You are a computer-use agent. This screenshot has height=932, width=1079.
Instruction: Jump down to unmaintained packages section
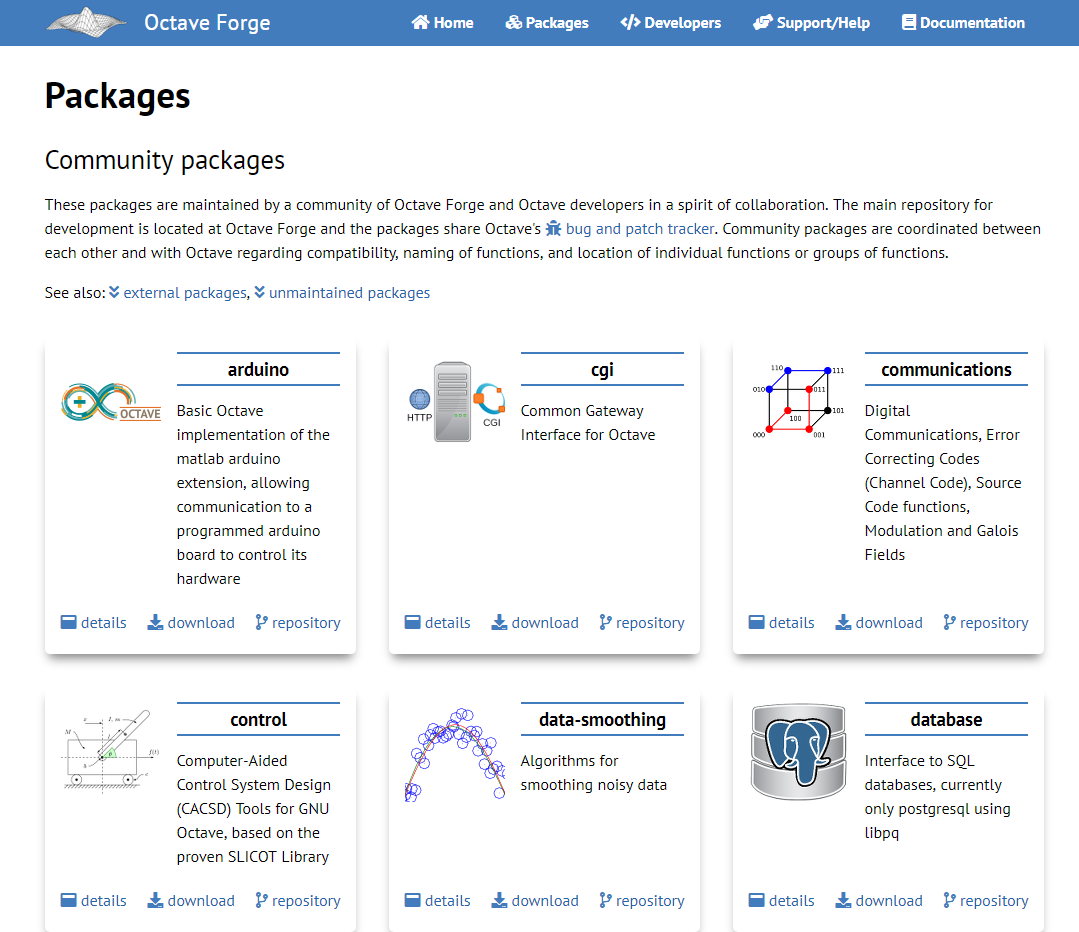coord(349,293)
